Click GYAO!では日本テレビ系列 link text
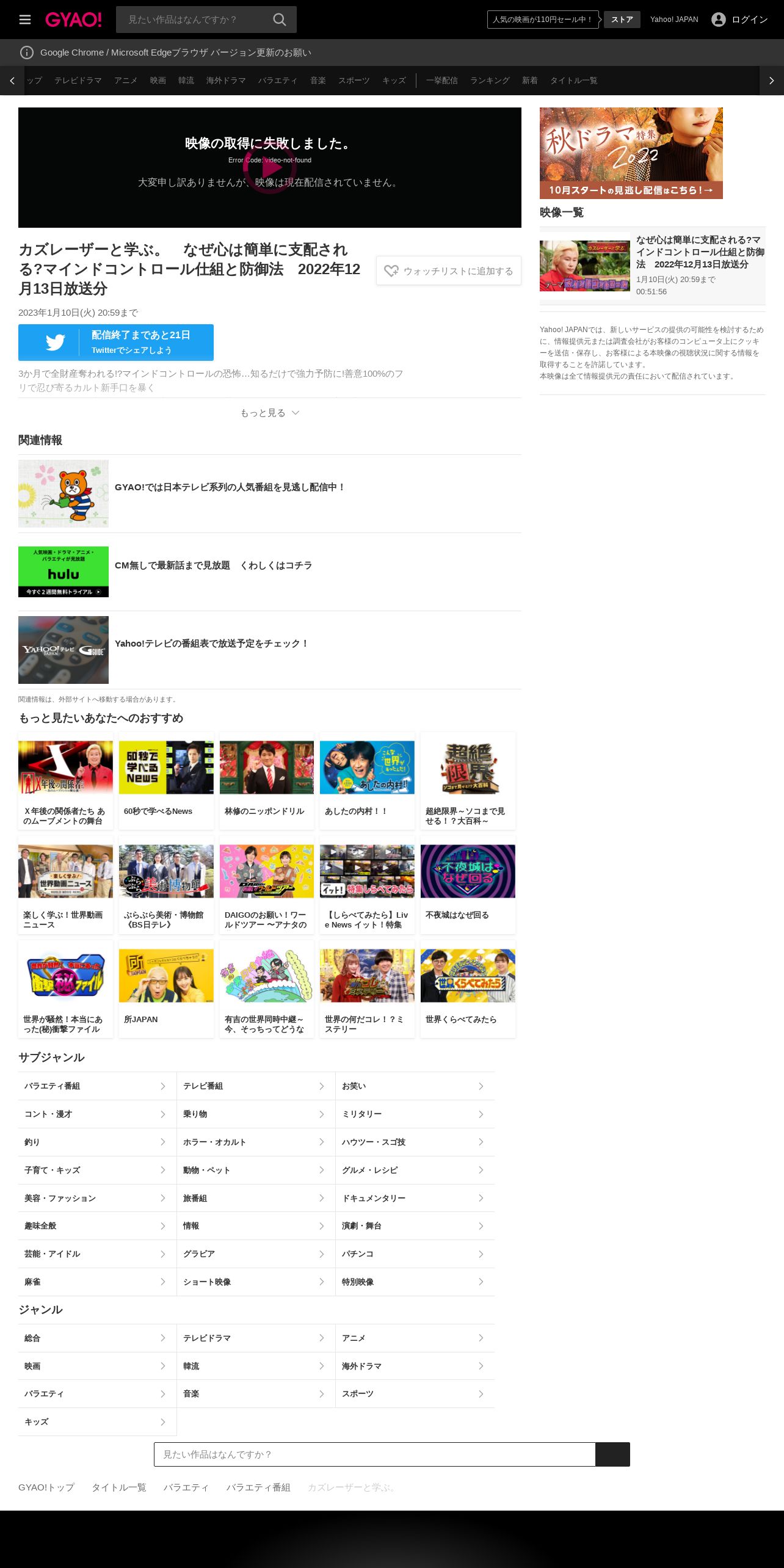This screenshot has height=1568, width=784. pyautogui.click(x=230, y=487)
